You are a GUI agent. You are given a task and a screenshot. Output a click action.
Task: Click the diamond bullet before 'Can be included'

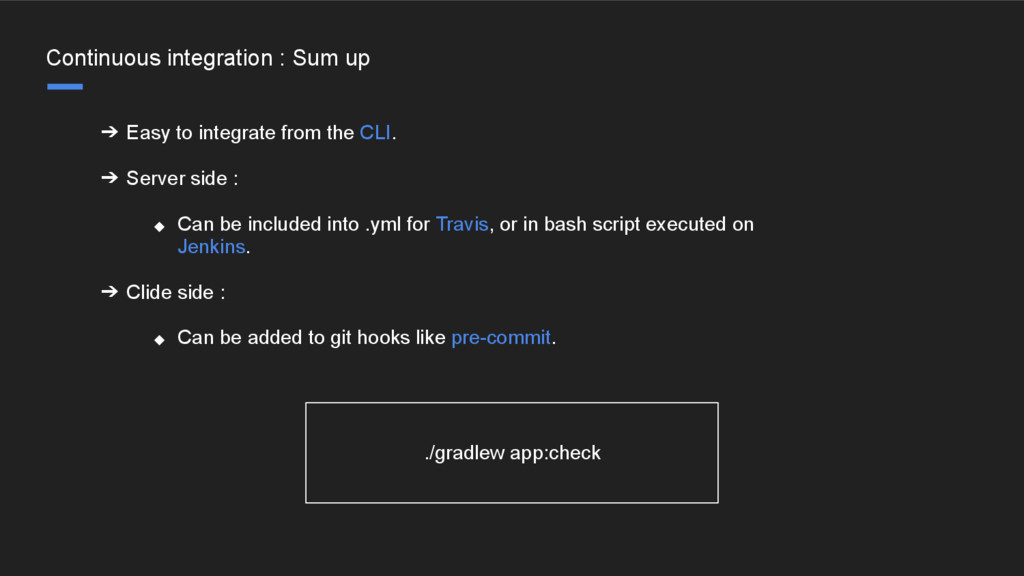click(159, 227)
